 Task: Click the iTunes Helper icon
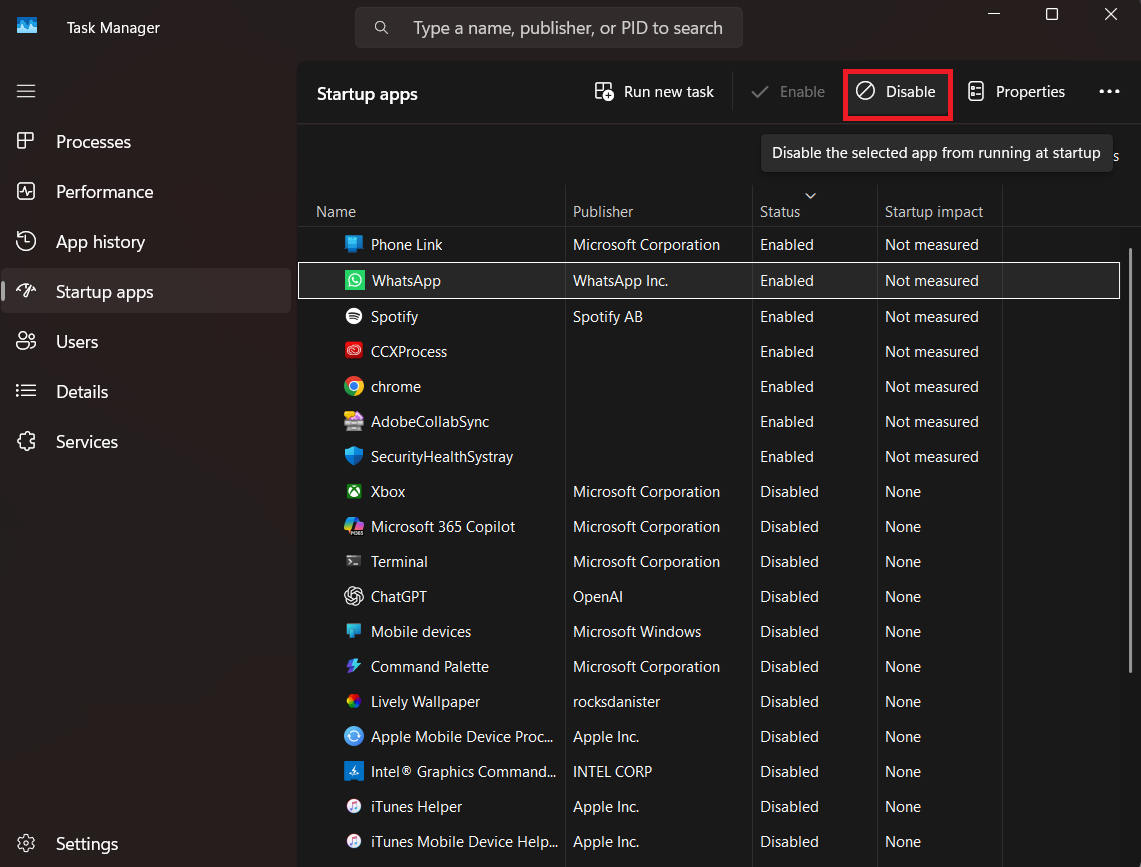[354, 806]
